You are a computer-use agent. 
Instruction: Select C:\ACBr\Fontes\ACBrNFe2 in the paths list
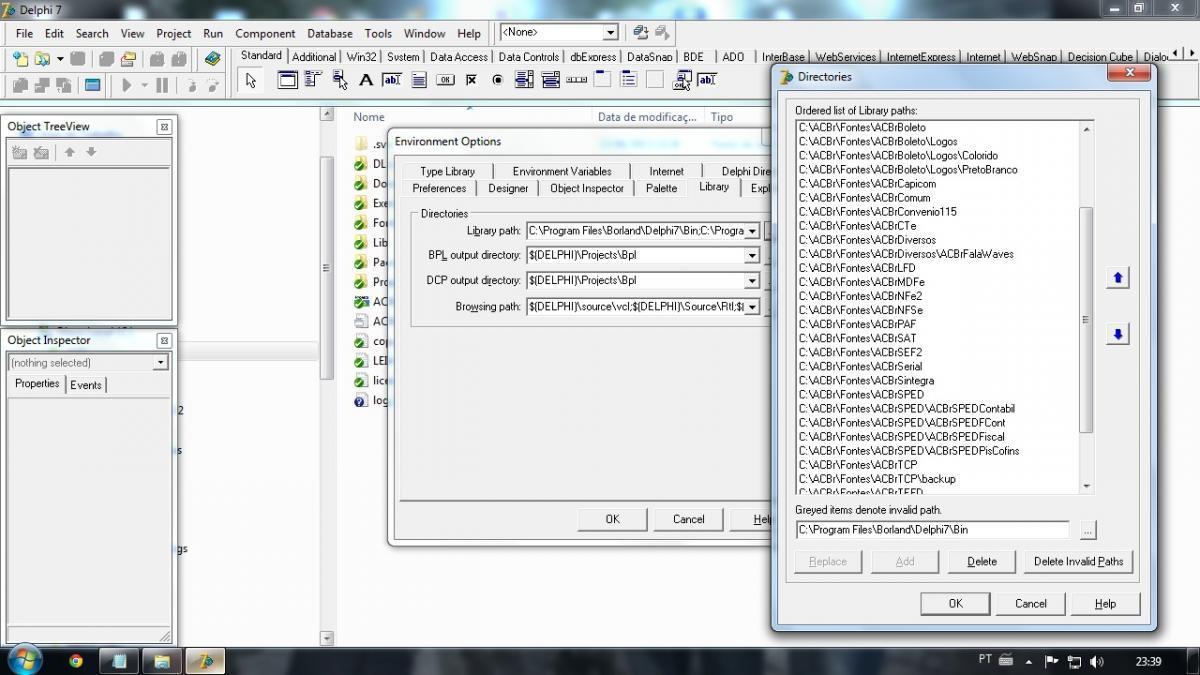[860, 296]
